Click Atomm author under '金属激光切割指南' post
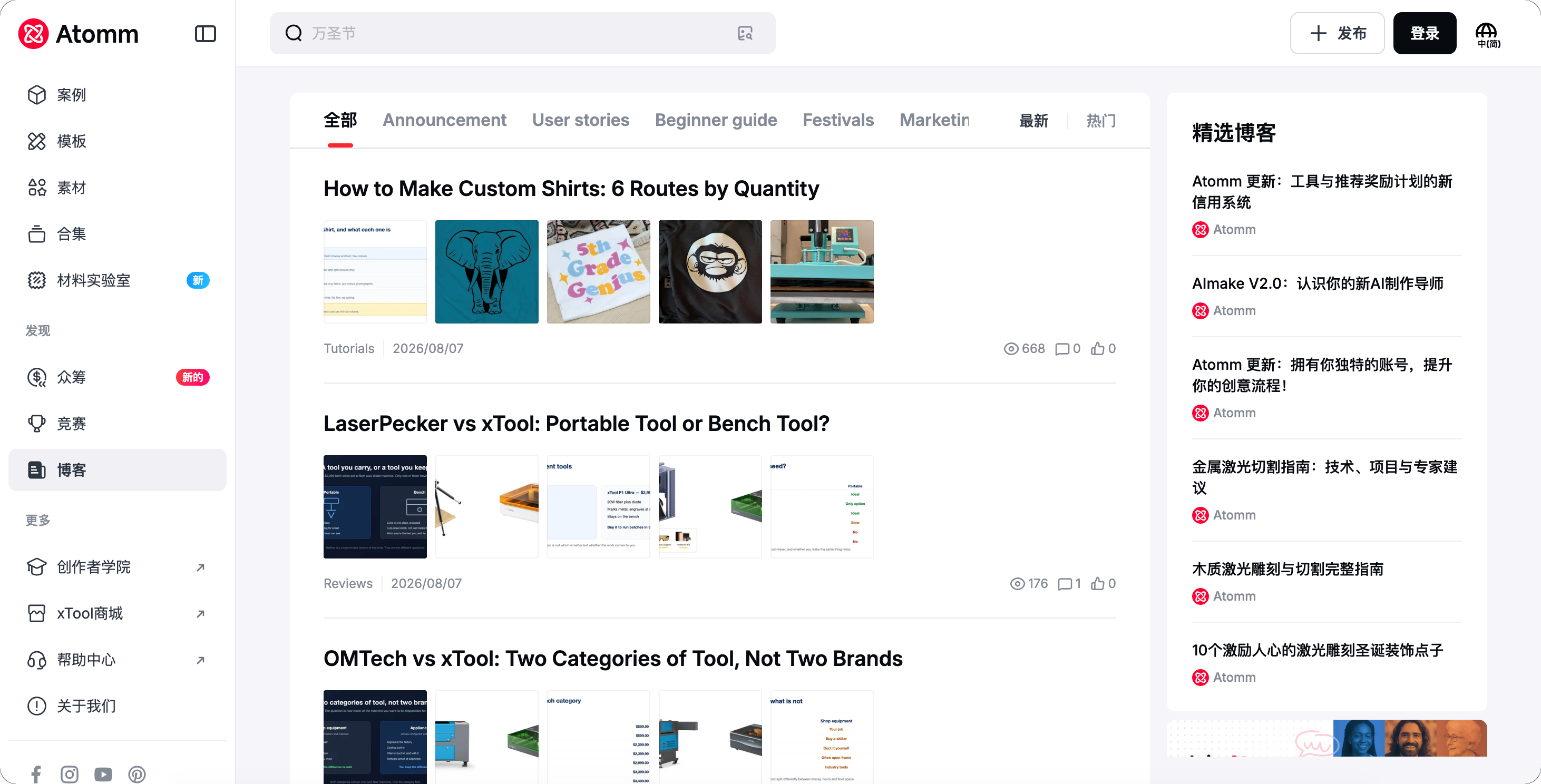The image size is (1541, 784). click(x=1224, y=515)
